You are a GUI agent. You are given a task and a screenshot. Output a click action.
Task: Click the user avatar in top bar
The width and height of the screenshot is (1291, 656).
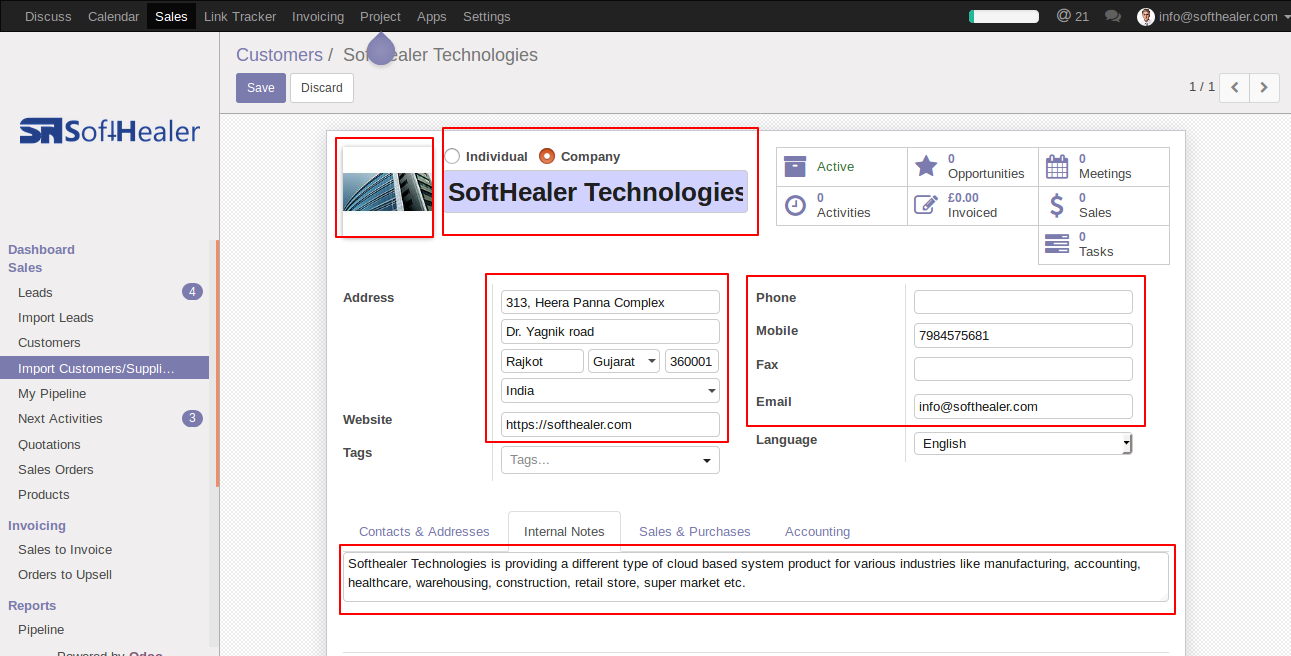[x=1146, y=16]
